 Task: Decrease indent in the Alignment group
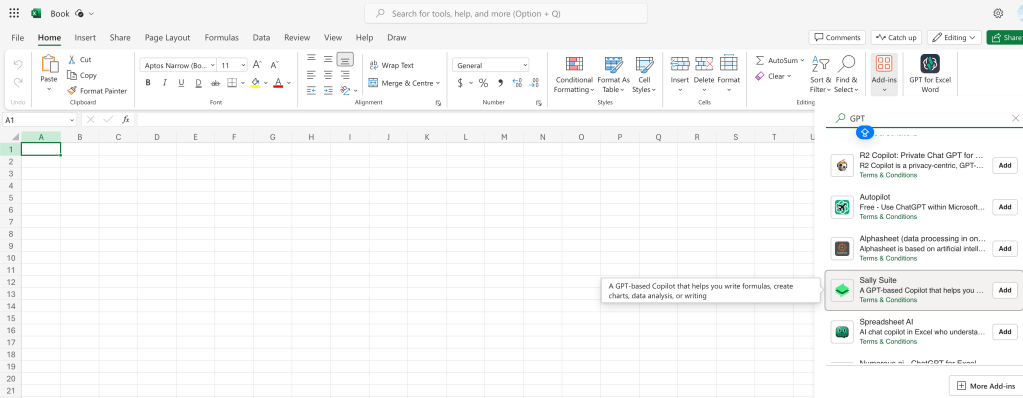311,90
